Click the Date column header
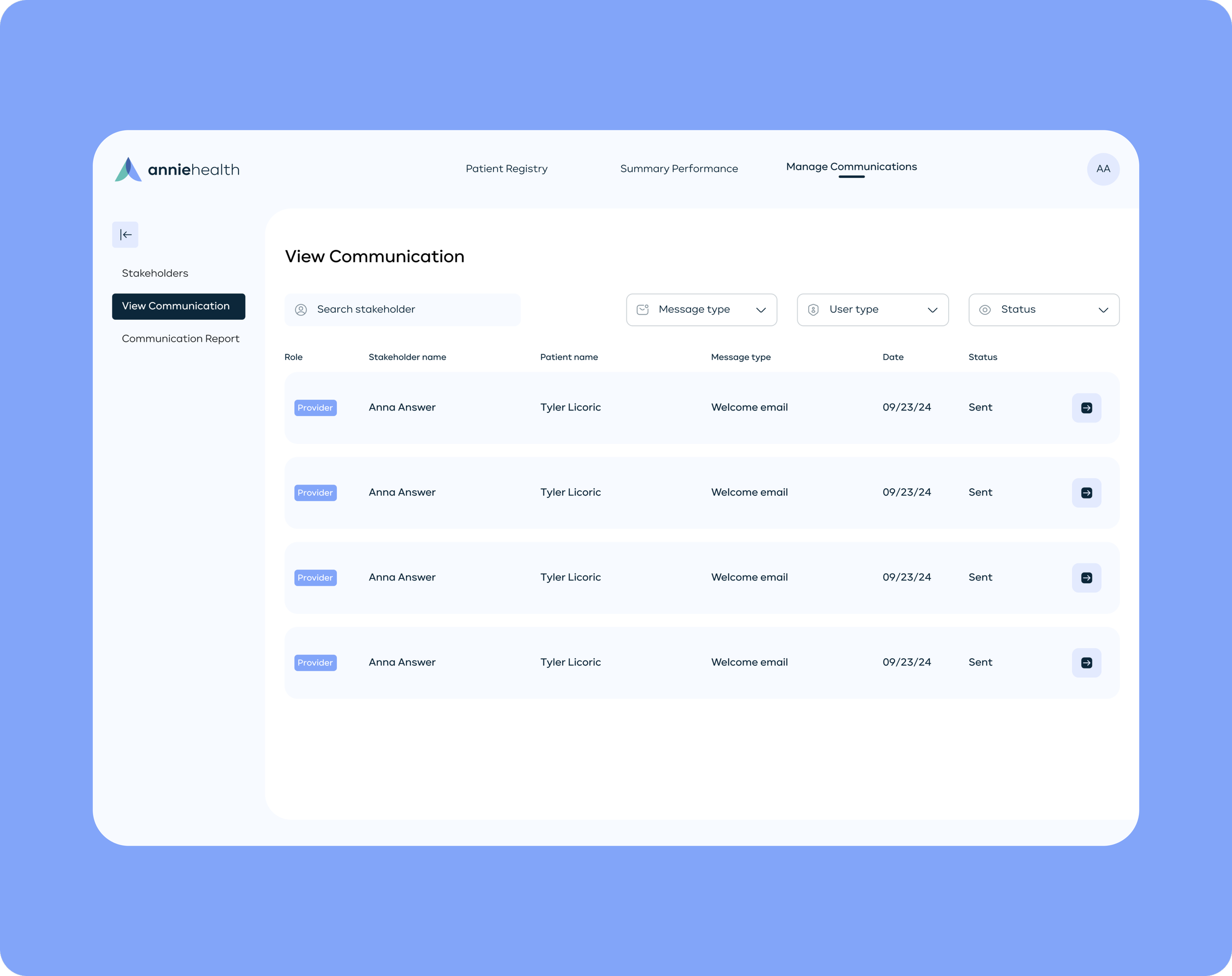The width and height of the screenshot is (1232, 976). 892,357
